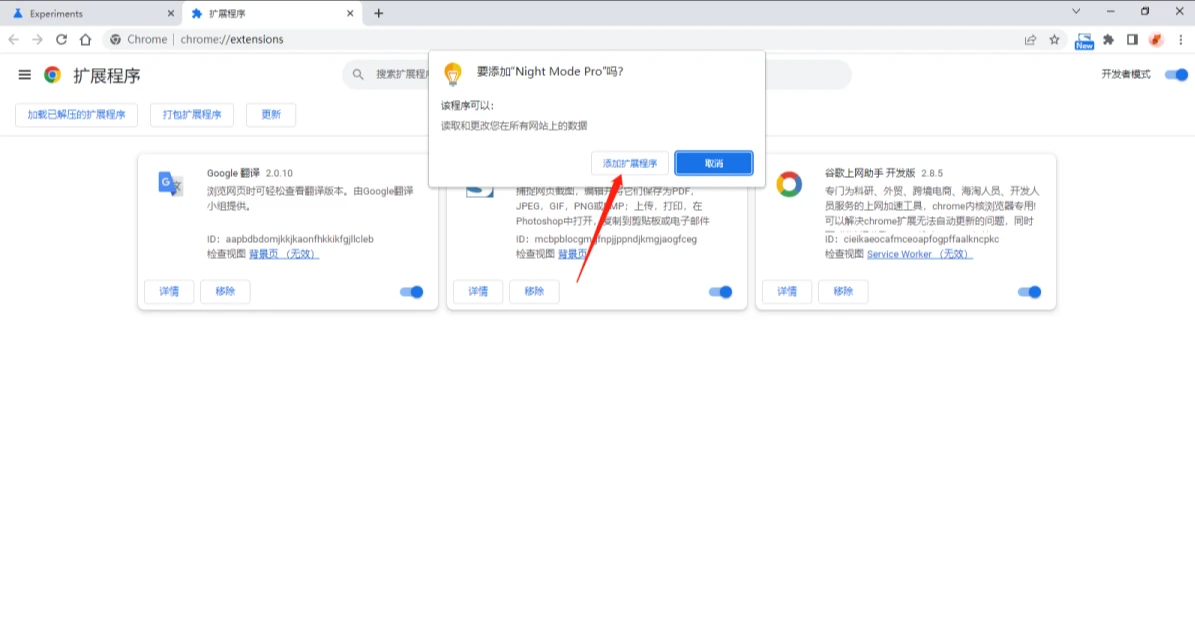Go back to previous page
The height and width of the screenshot is (640, 1195).
[14, 40]
